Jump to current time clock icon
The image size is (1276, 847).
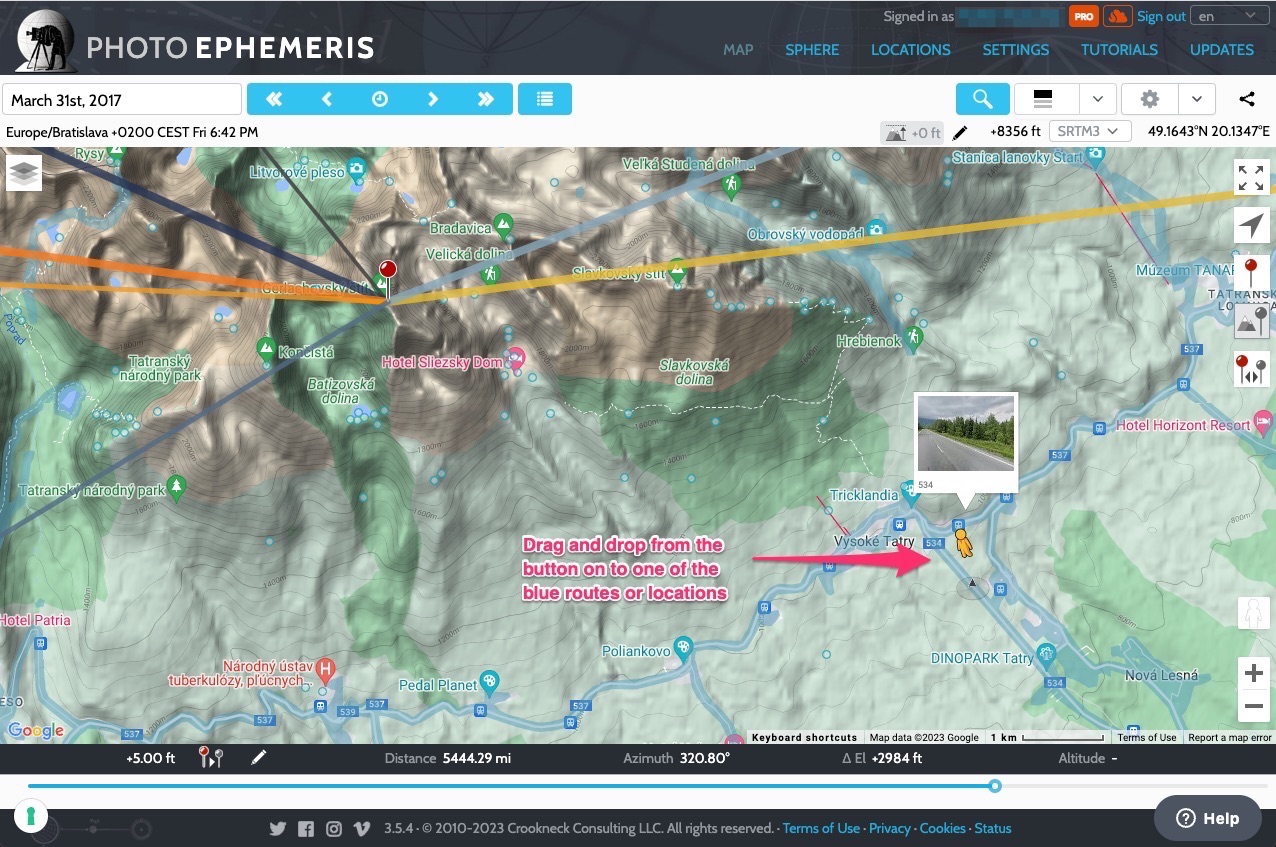[380, 99]
